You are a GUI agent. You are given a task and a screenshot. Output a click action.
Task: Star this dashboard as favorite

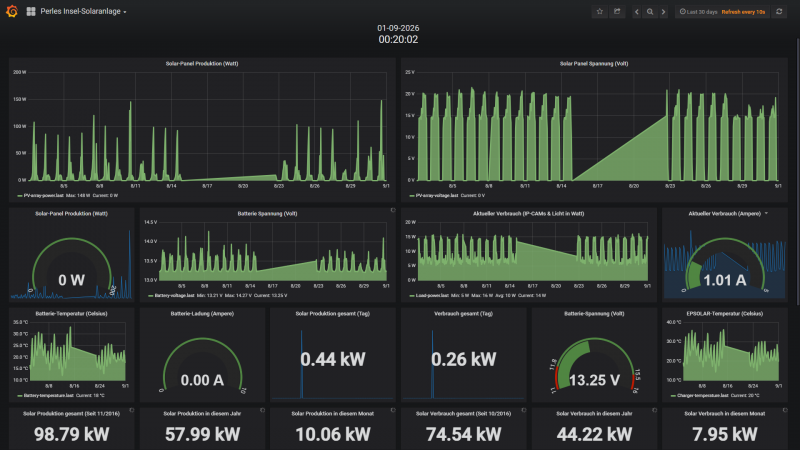(599, 11)
